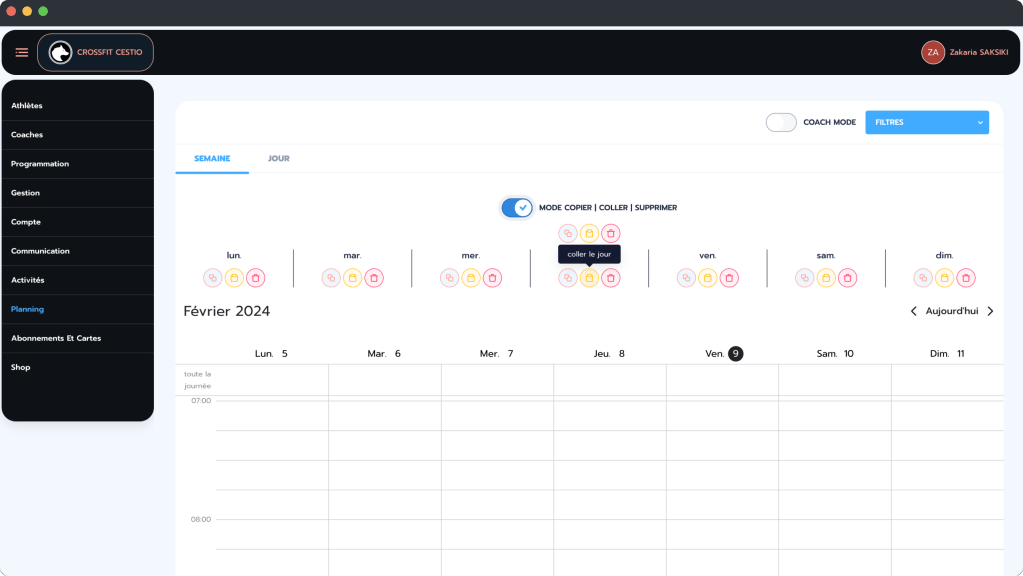Open Programmation in the sidebar
1023x576 pixels.
pos(40,164)
